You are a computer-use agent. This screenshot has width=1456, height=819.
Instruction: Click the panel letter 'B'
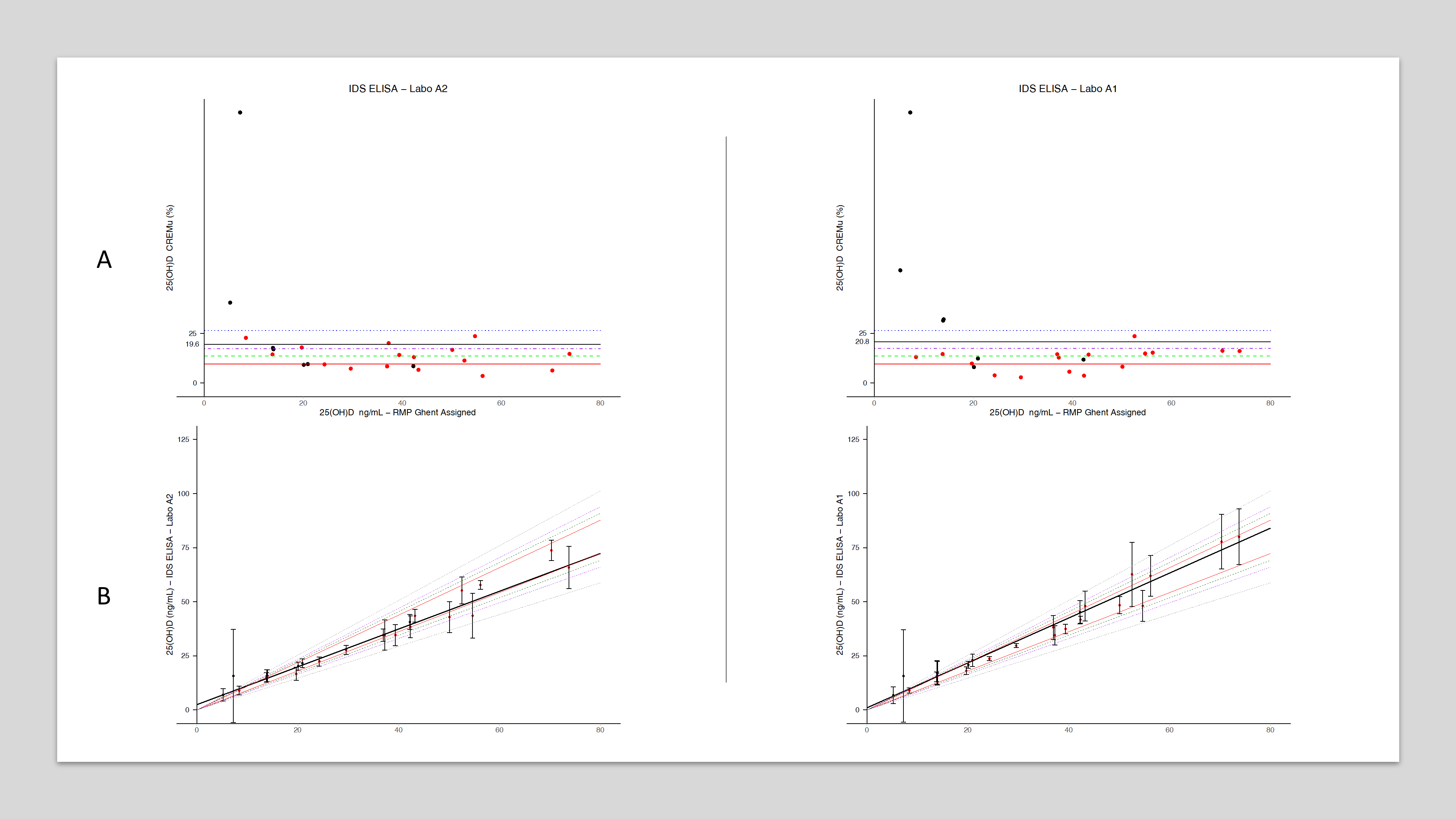(x=104, y=596)
